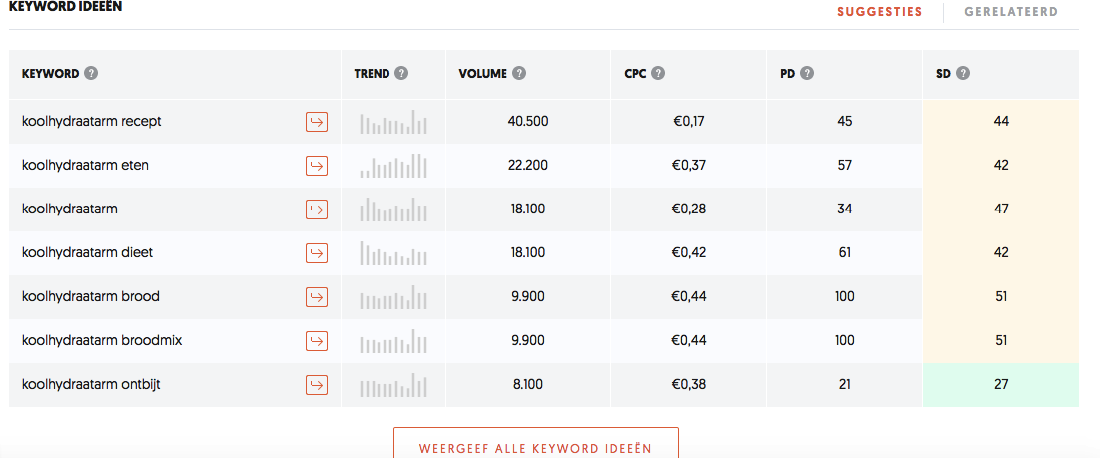Viewport: 1100px width, 458px height.
Task: Open arrow icon for koolhydraatarm ontbijt
Action: tap(317, 385)
